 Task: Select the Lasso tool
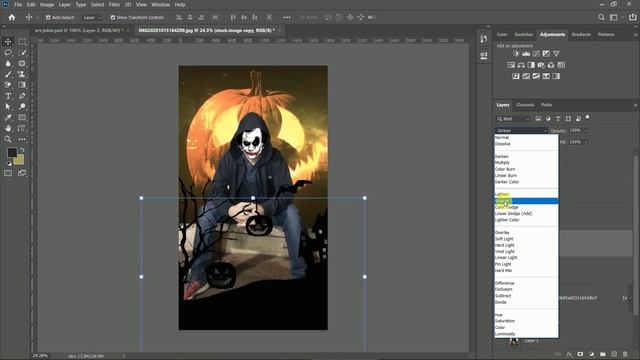point(8,53)
